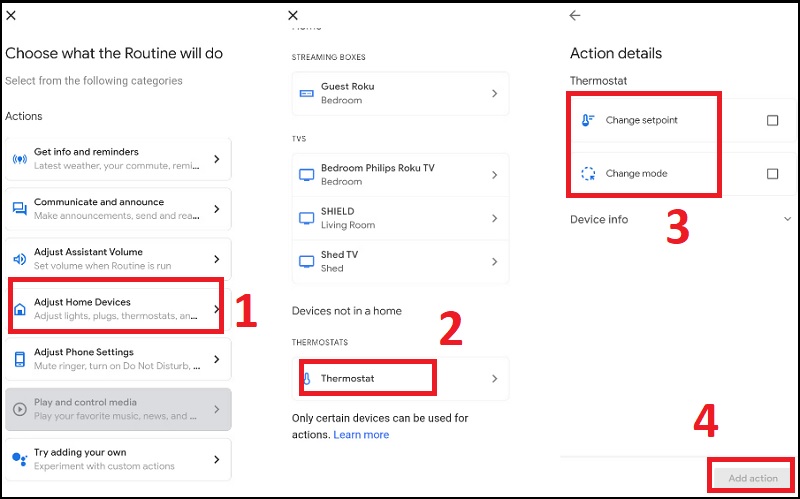Screen dimensions: 800x499
Task: Open Adjust Home Devices chevron
Action: [217, 309]
